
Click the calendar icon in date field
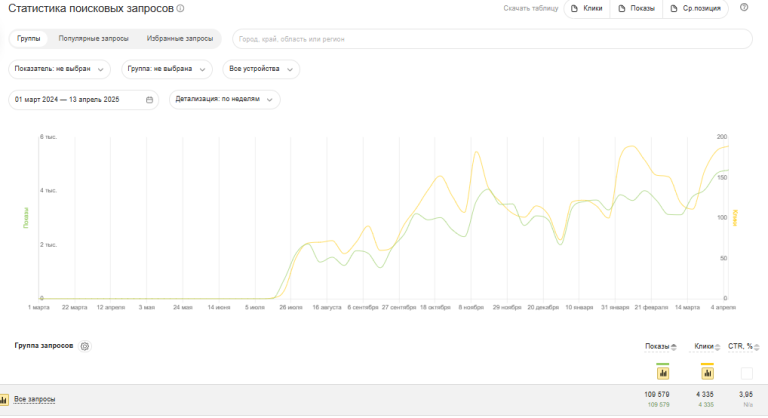pos(149,99)
